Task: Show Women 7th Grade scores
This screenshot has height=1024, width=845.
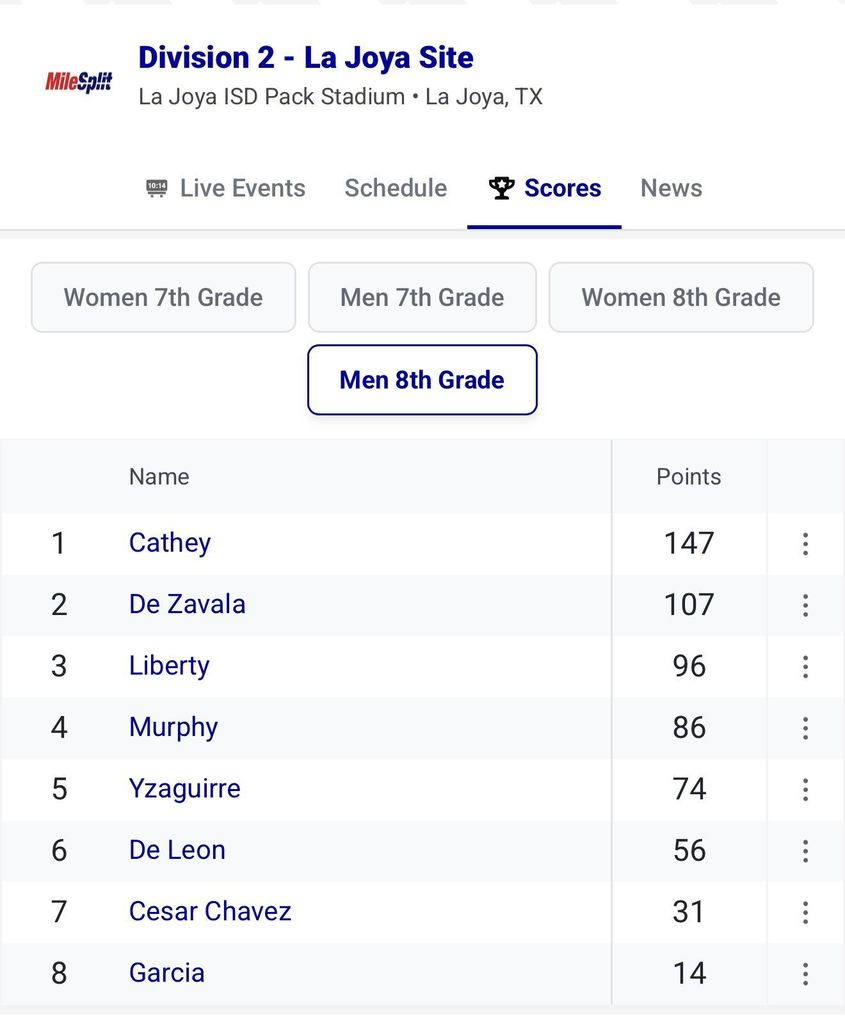Action: 163,297
